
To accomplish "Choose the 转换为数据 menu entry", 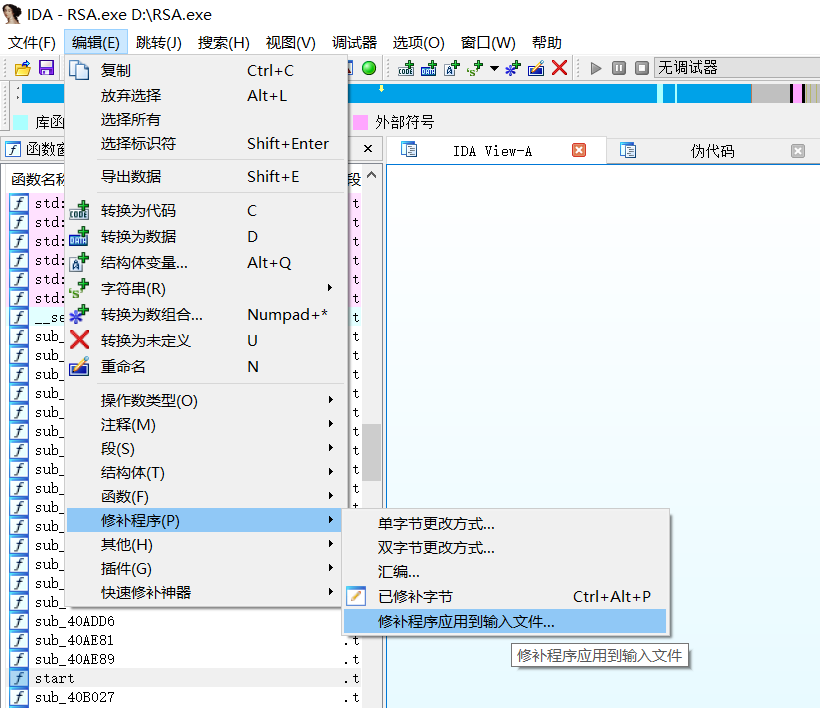I will click(205, 236).
